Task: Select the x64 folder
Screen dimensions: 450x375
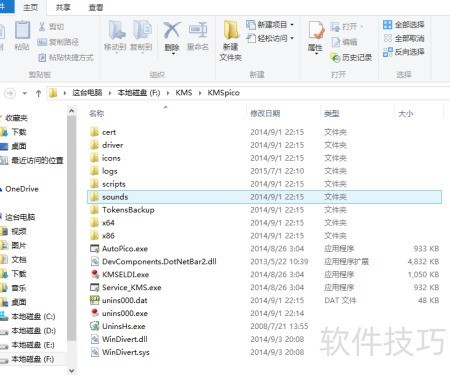Action: pyautogui.click(x=108, y=223)
